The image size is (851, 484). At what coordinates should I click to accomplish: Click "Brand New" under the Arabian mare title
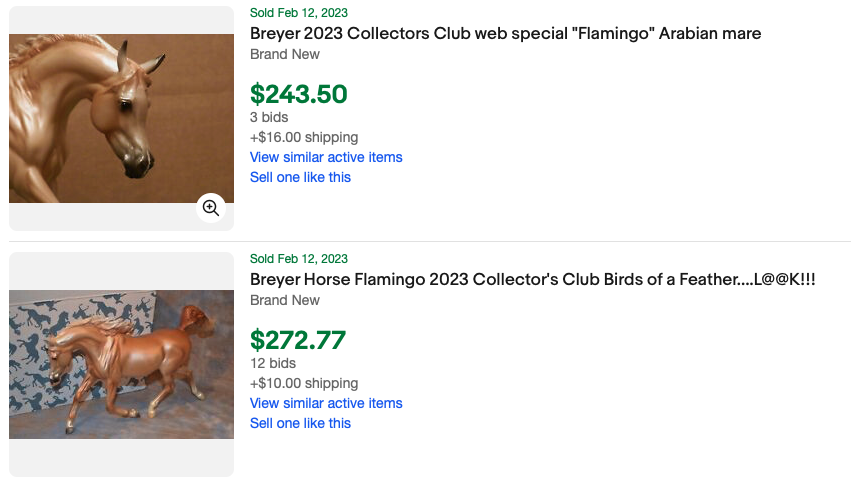(285, 54)
